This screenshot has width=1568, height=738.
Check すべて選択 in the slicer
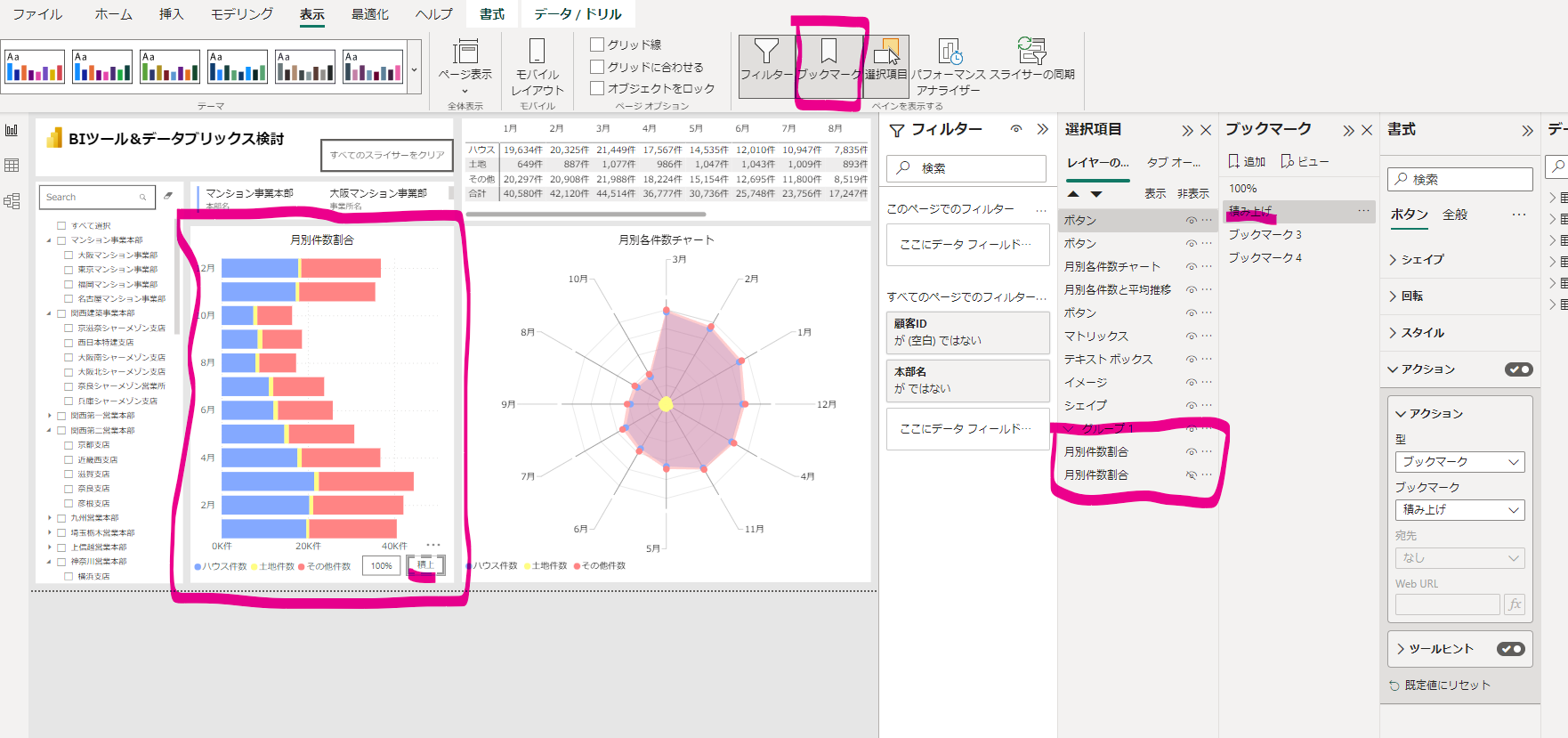[61, 225]
